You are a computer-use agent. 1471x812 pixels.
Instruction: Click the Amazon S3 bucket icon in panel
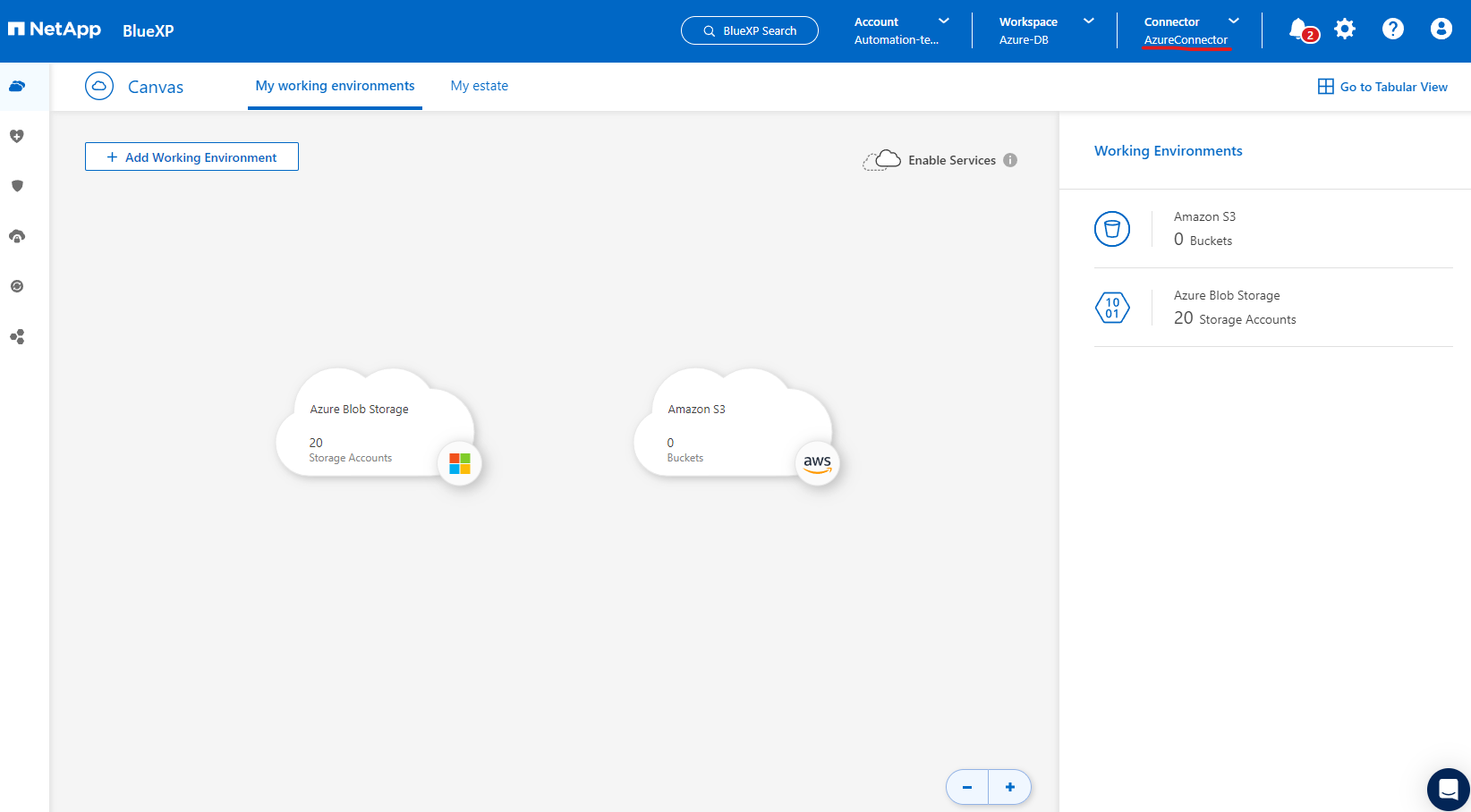(x=1112, y=229)
